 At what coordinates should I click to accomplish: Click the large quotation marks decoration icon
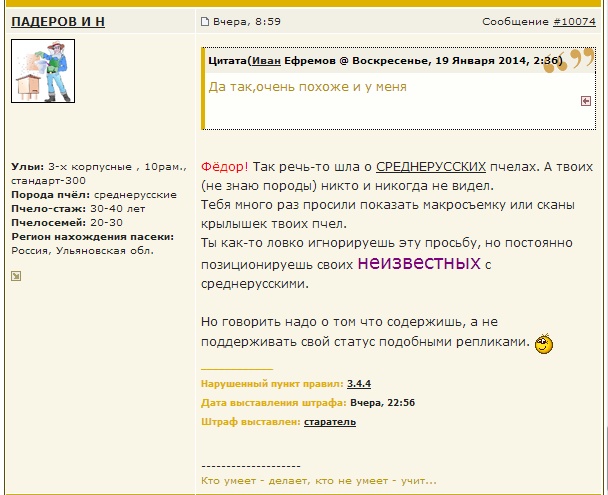tap(568, 60)
